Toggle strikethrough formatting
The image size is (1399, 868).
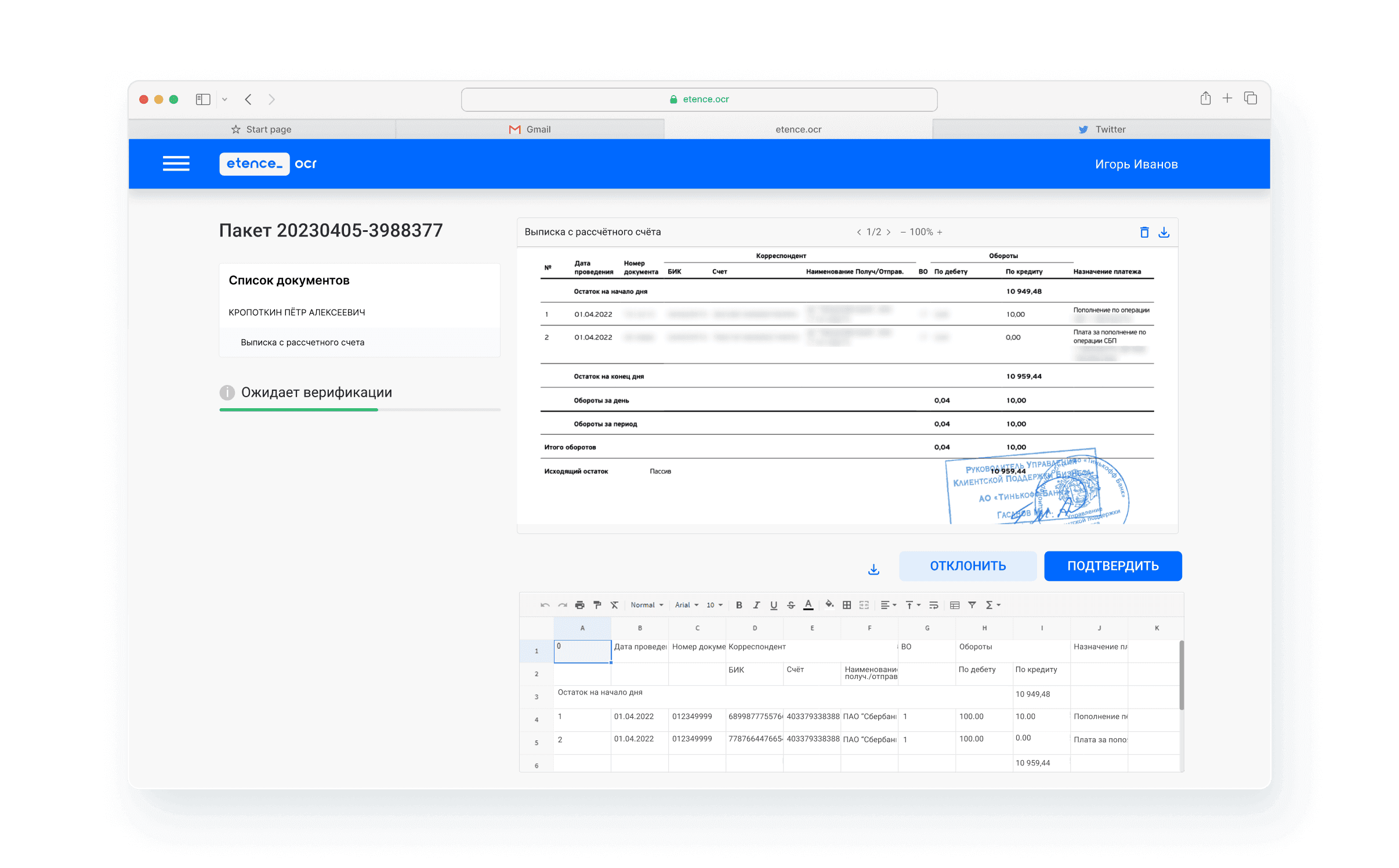pos(791,605)
